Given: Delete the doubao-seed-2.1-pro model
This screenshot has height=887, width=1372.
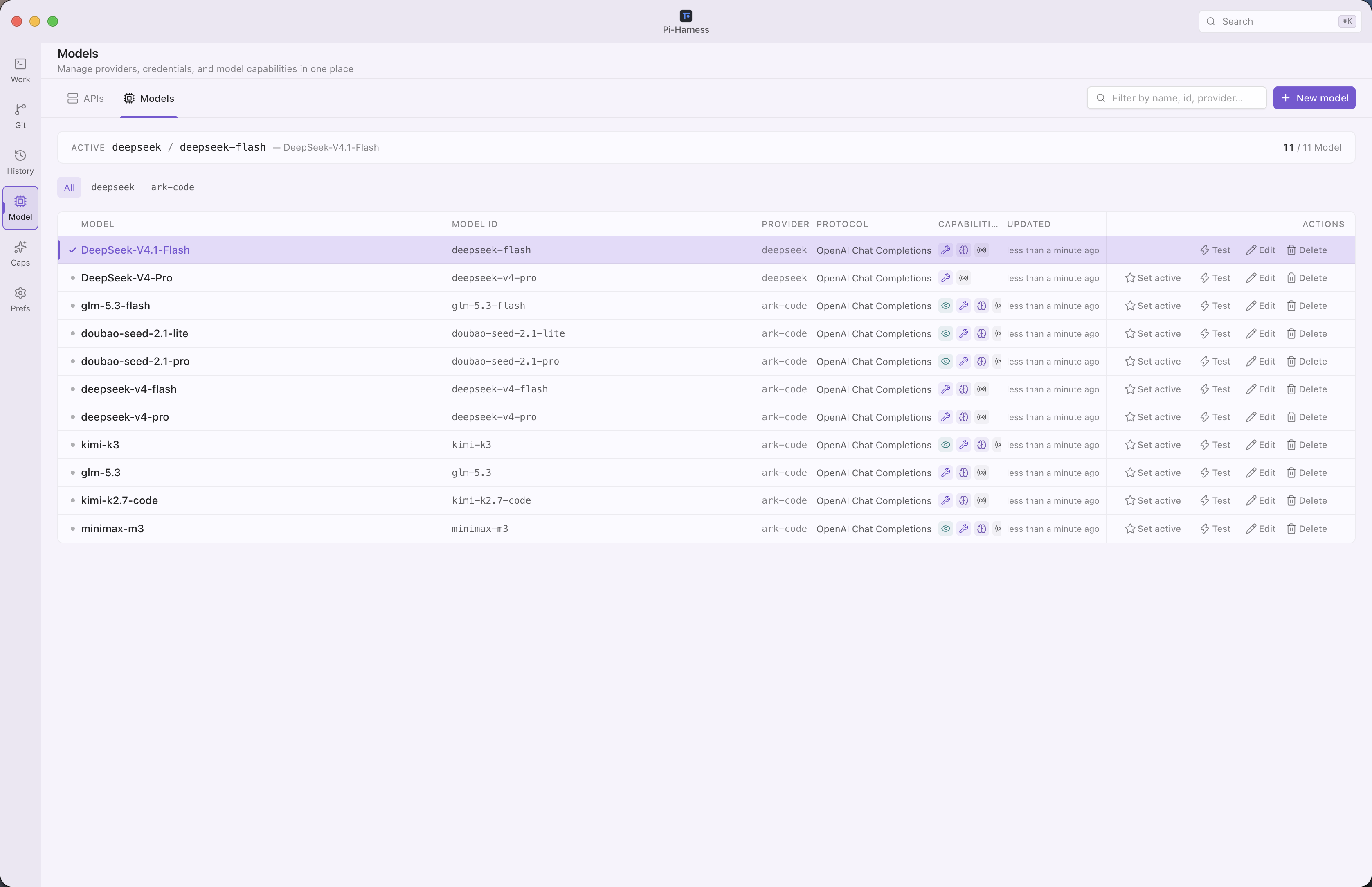Looking at the screenshot, I should coord(1307,361).
